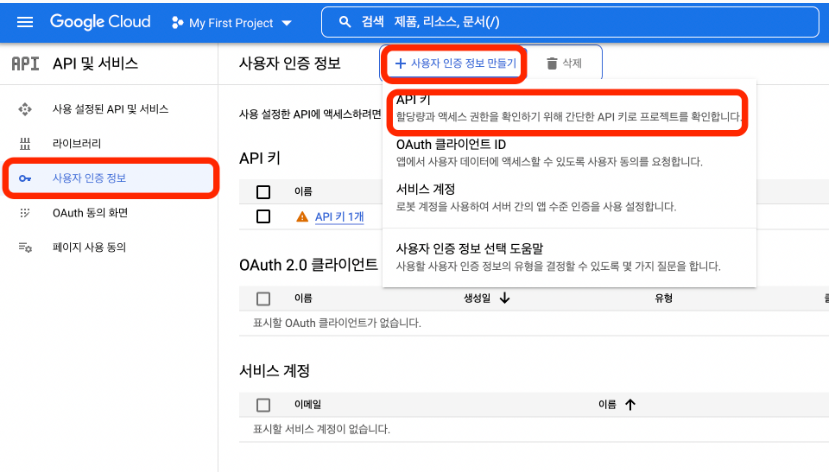Click the OAuth consent screen icon
829x472 pixels.
25,213
